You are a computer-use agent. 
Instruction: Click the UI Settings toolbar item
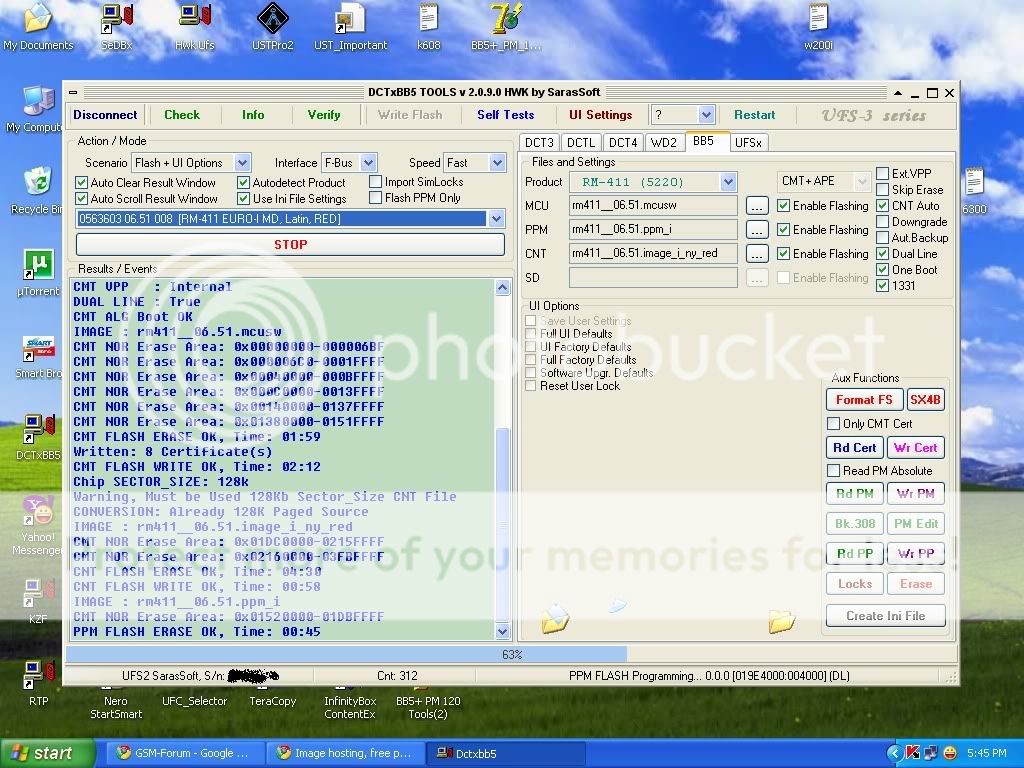click(600, 115)
